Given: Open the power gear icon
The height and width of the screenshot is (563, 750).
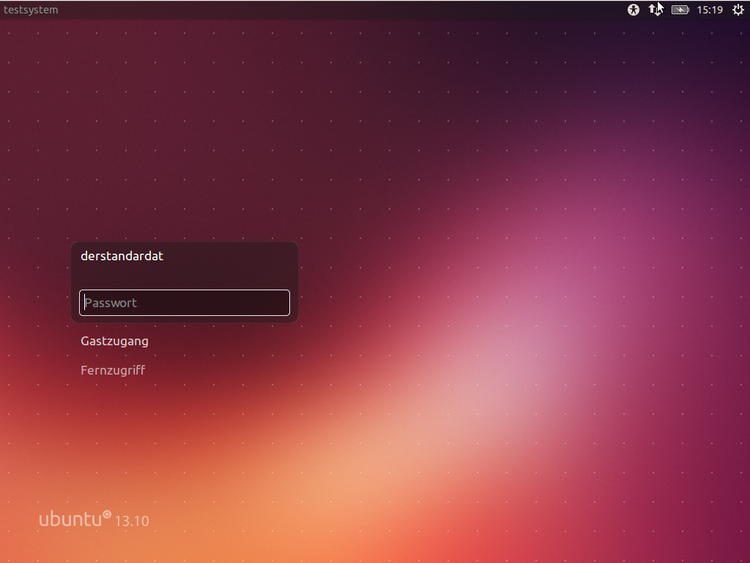Looking at the screenshot, I should click(738, 10).
